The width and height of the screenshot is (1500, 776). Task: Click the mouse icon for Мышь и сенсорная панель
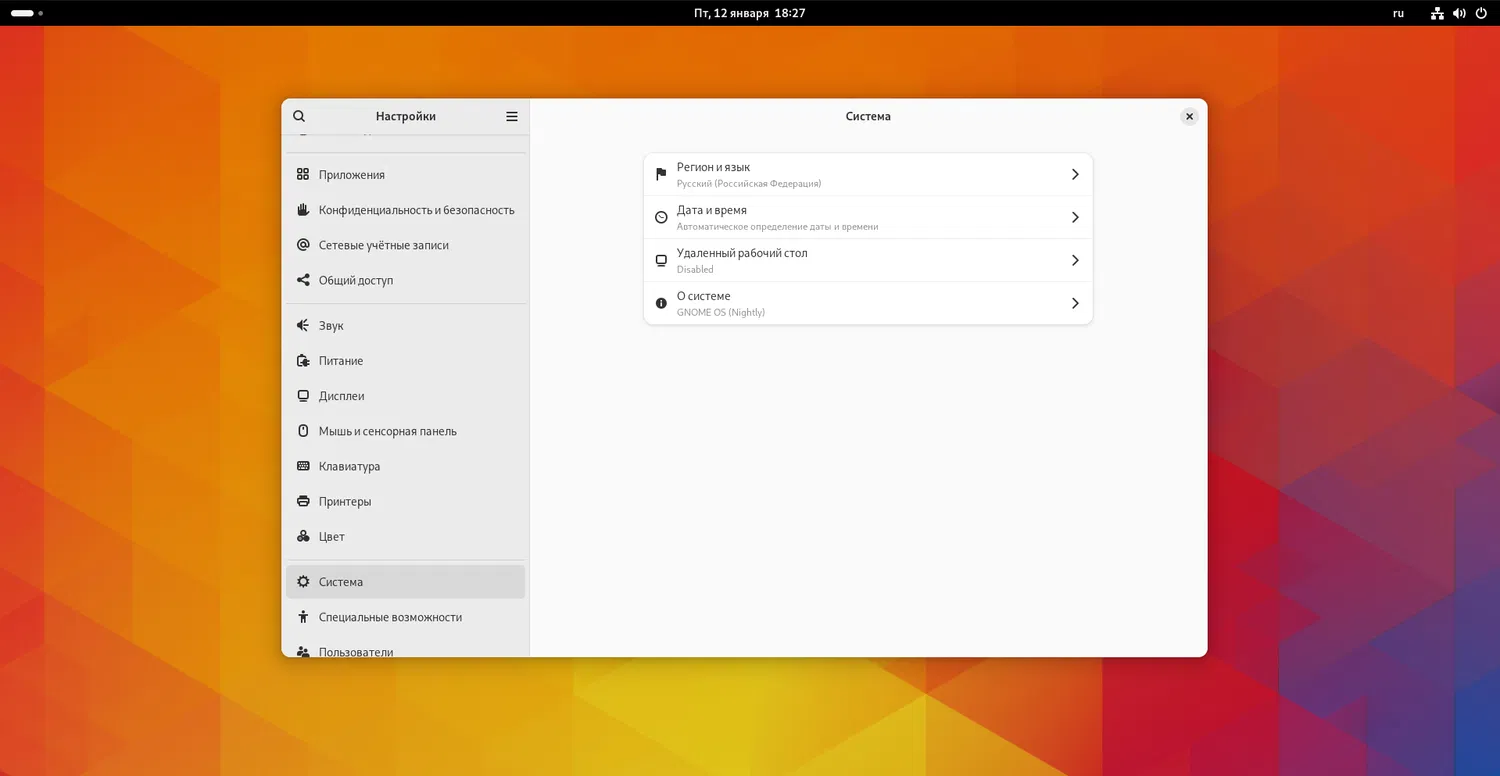[x=303, y=431]
